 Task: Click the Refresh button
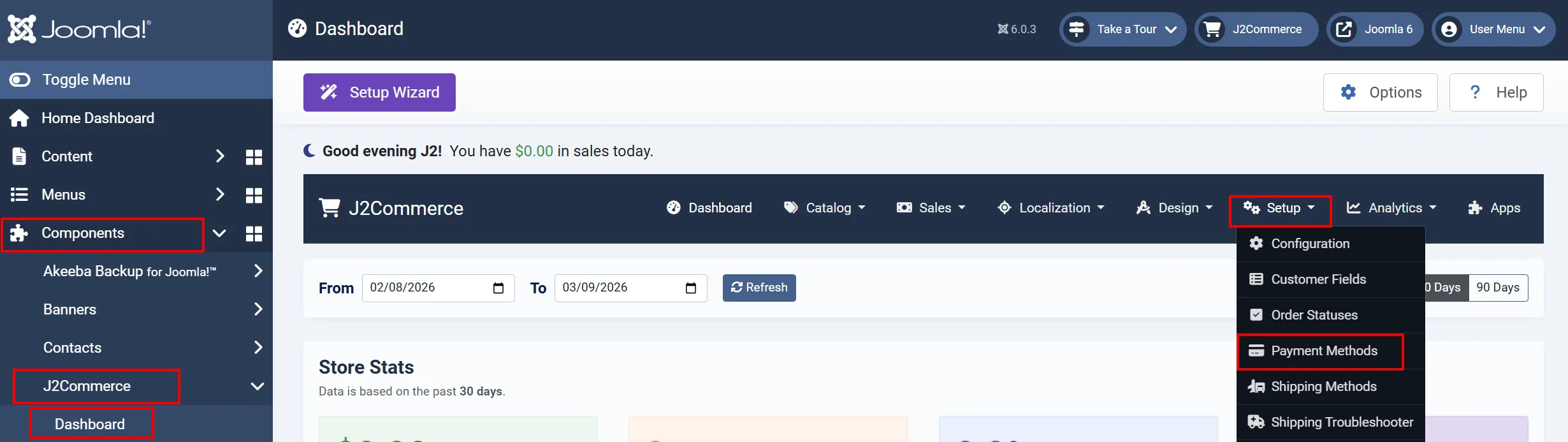pyautogui.click(x=759, y=288)
